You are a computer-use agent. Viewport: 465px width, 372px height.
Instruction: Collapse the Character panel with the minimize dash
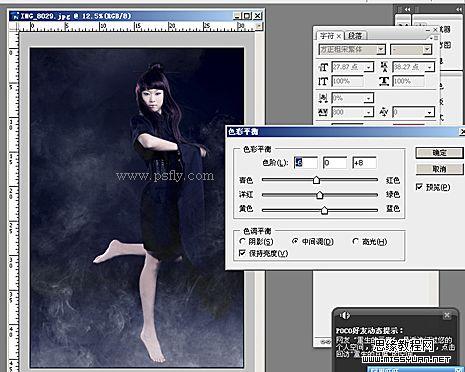coord(428,30)
